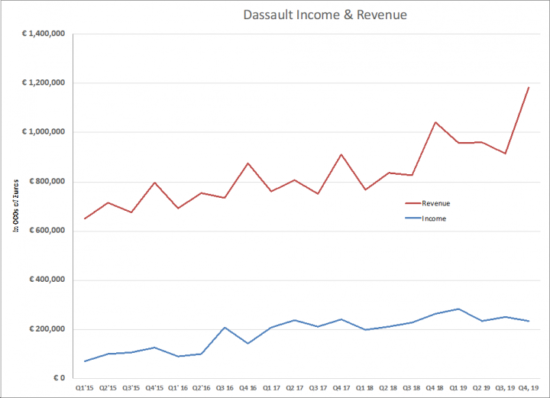This screenshot has width=550, height=398.
Task: Click the red Revenue legend line swatch
Action: coord(413,203)
